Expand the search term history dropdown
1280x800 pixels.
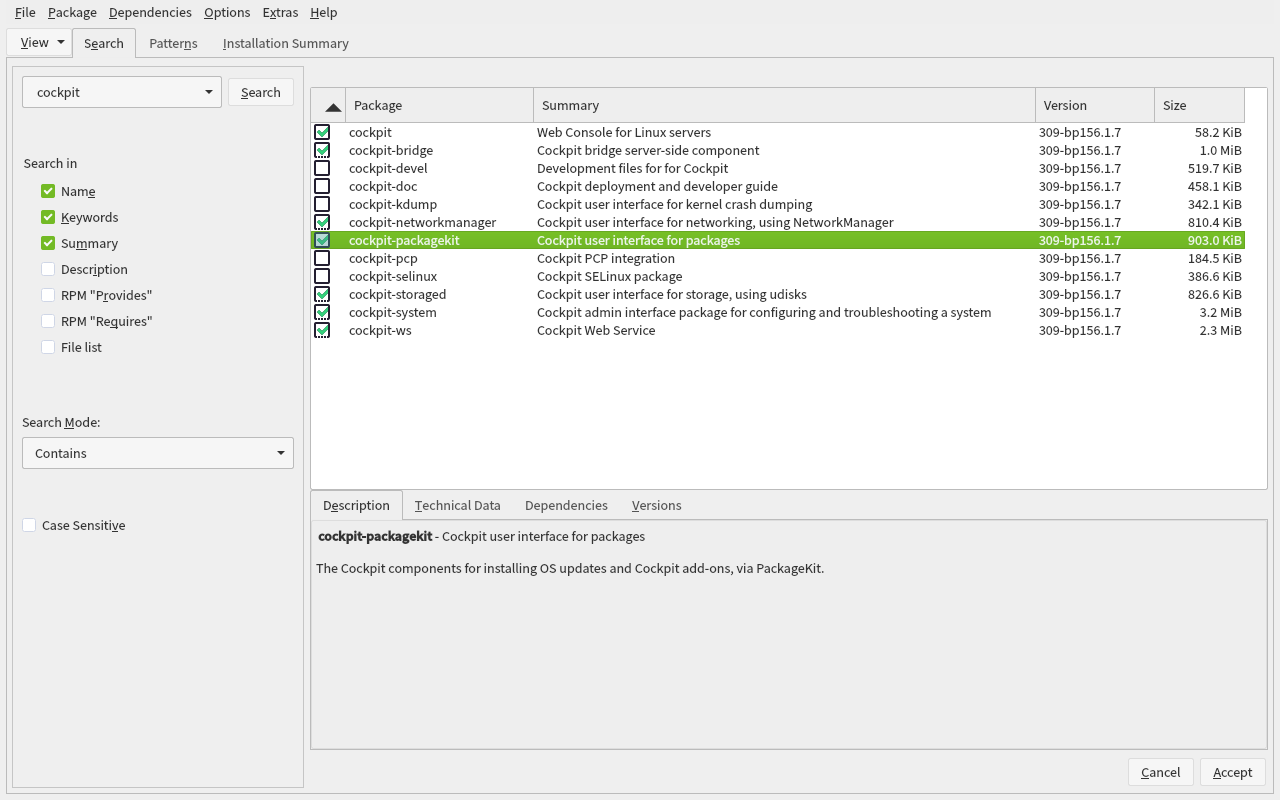[x=209, y=92]
